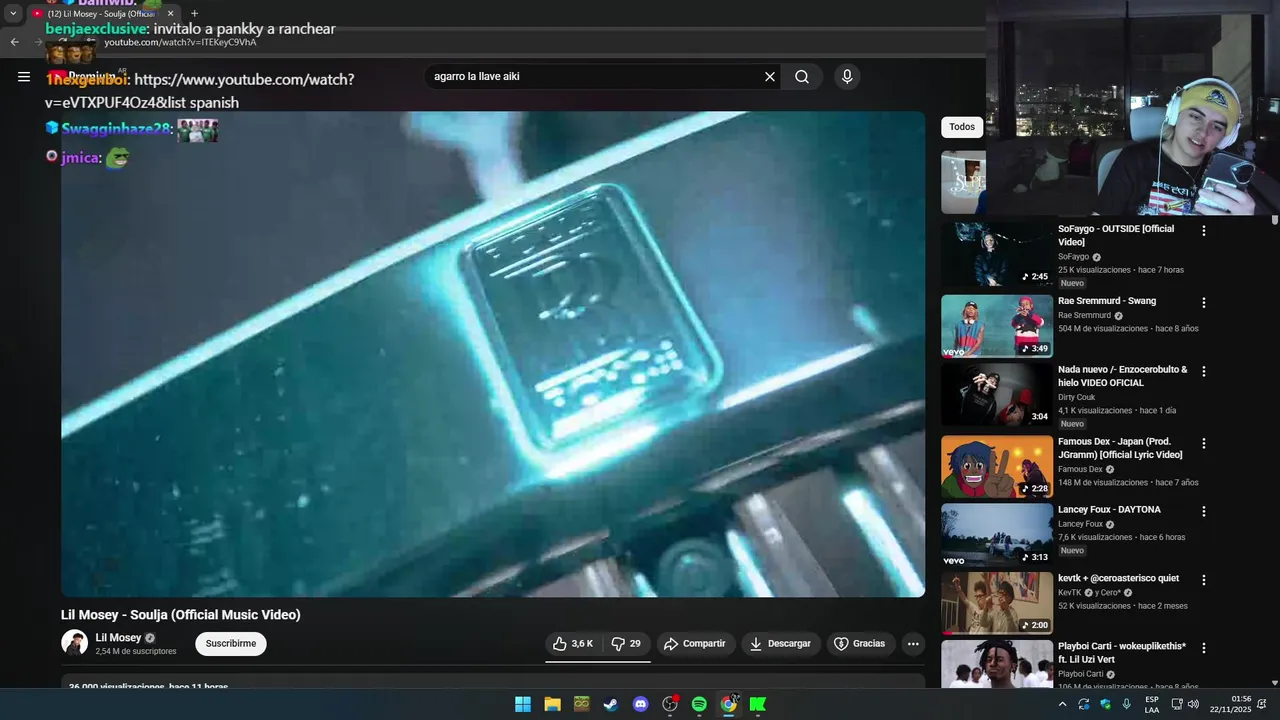Image resolution: width=1280 pixels, height=720 pixels.
Task: Click the magnifier search button
Action: [802, 77]
